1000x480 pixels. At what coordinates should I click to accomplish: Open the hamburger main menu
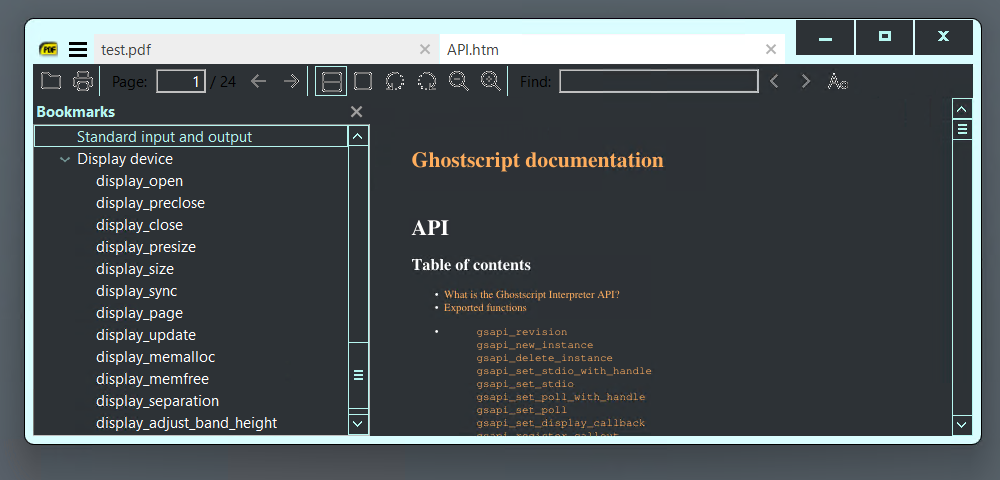point(78,49)
